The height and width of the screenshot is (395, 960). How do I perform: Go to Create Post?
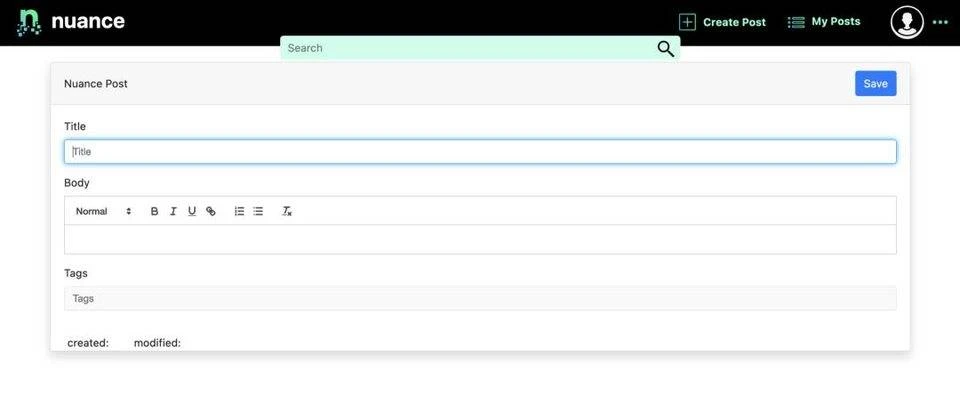click(722, 22)
